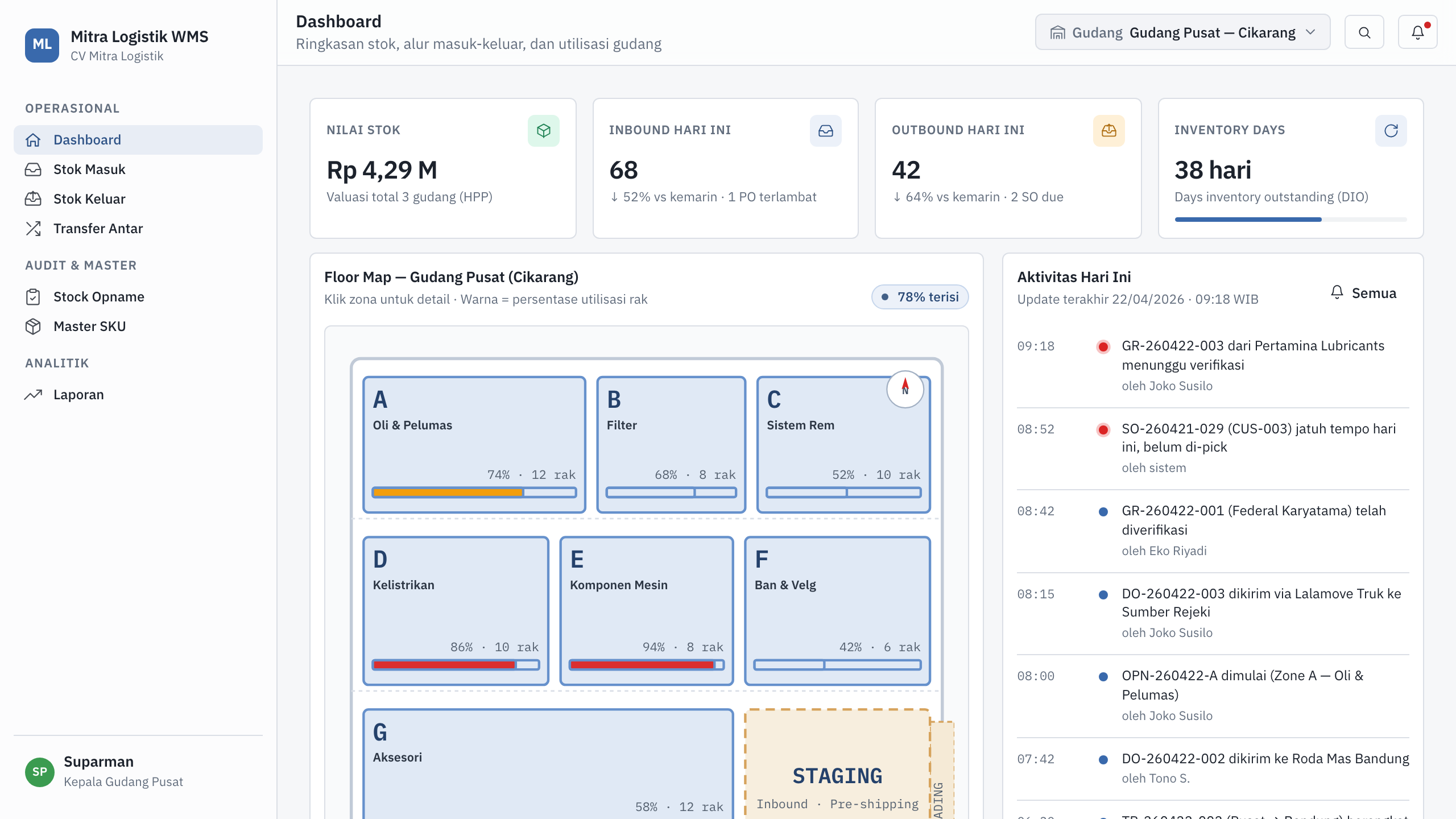Viewport: 1456px width, 819px height.
Task: Click the Outbound Hari Ini icon
Action: 1108,131
